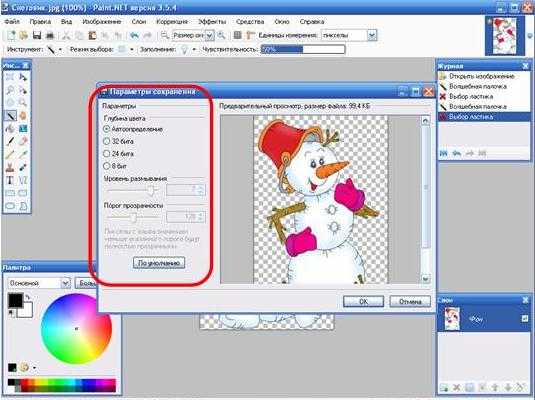Open the Единицы измерения dropdown
The width and height of the screenshot is (535, 400).
pos(372,35)
